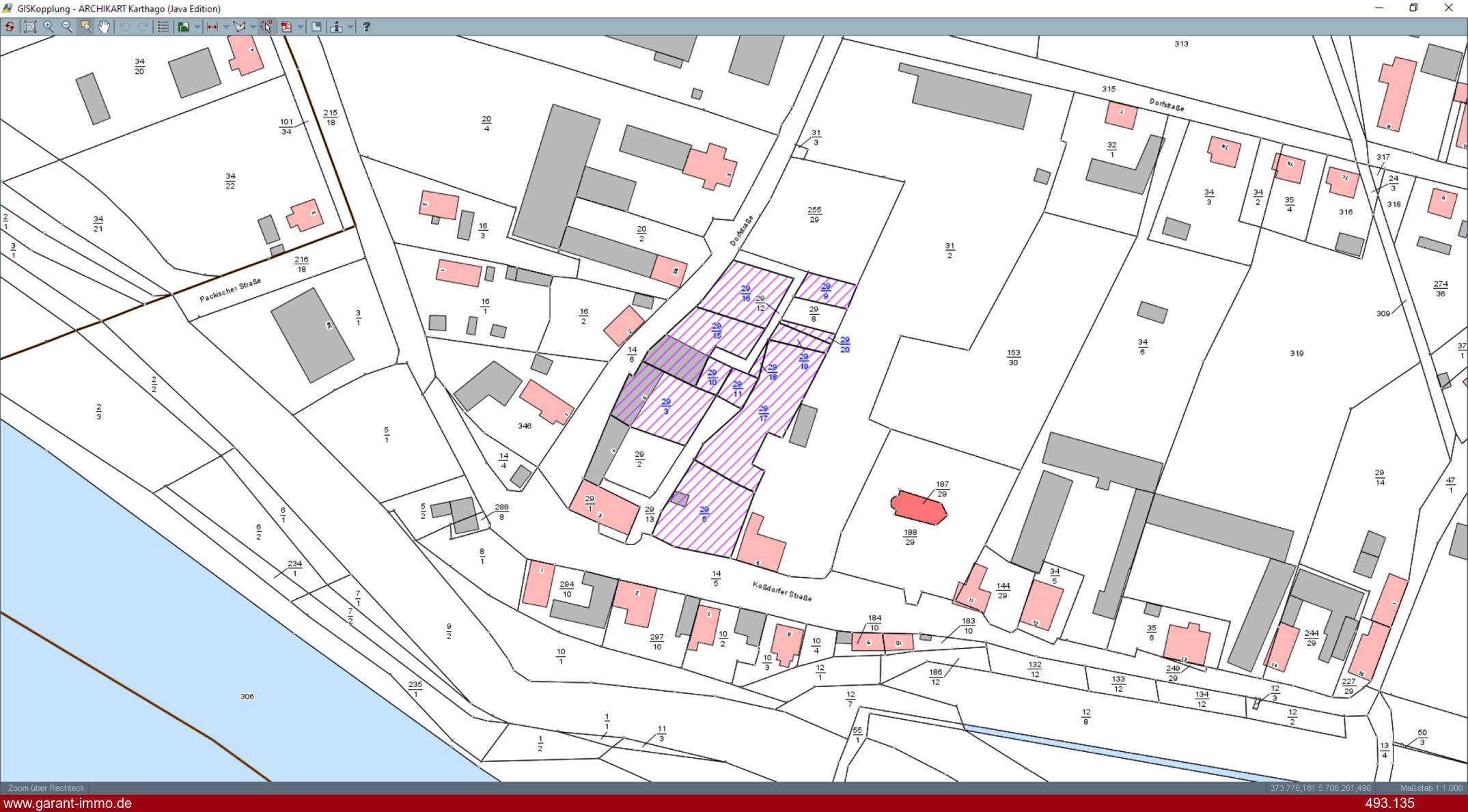The image size is (1468, 812).
Task: Click the red building on parcel 187/29
Action: 919,507
